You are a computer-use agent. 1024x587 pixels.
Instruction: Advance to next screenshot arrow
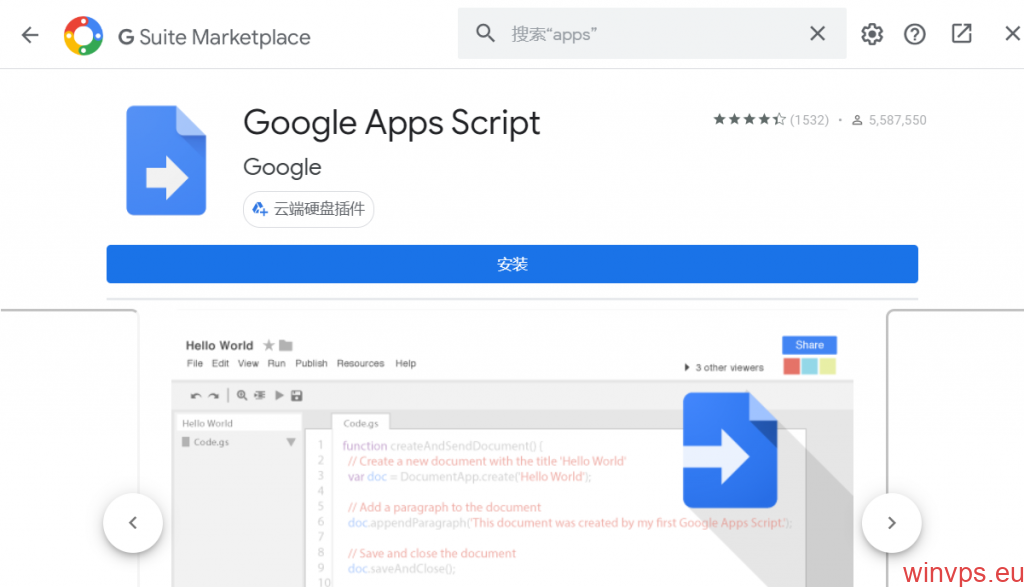click(x=891, y=522)
